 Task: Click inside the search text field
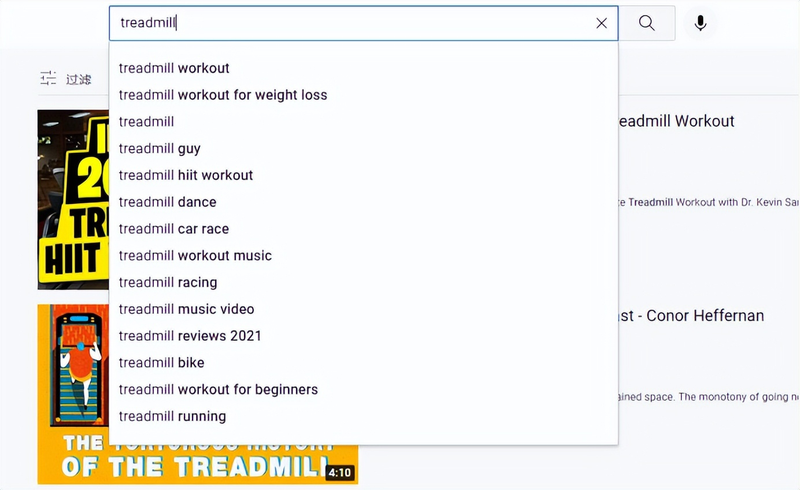[350, 23]
